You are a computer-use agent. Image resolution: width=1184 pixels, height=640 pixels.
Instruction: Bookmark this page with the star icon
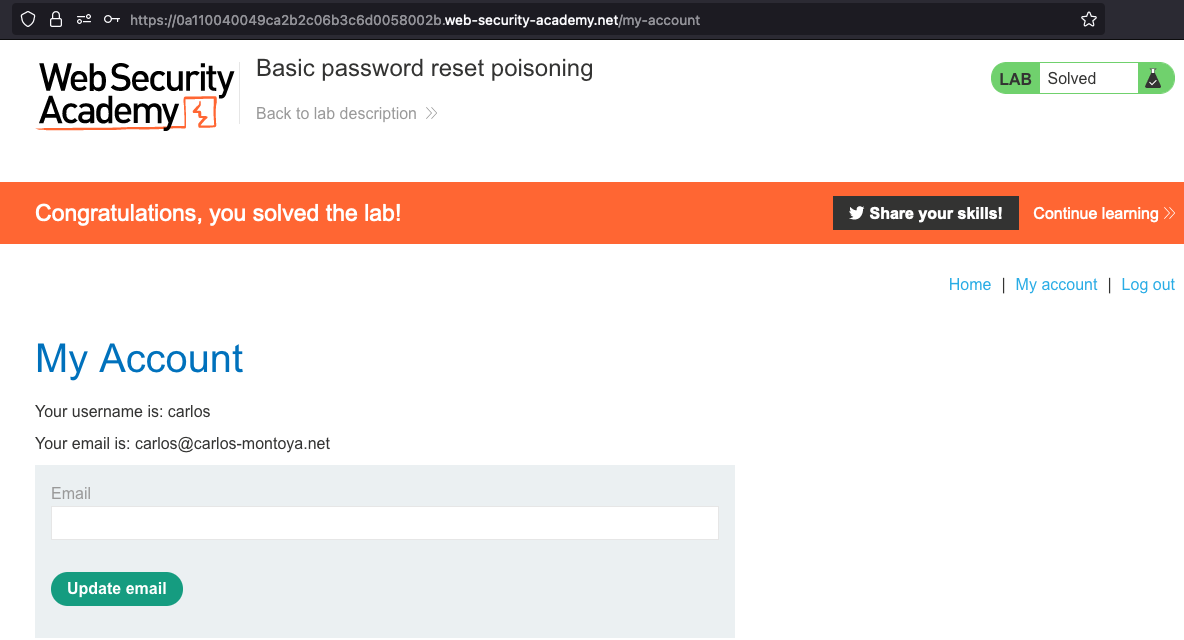click(1089, 20)
